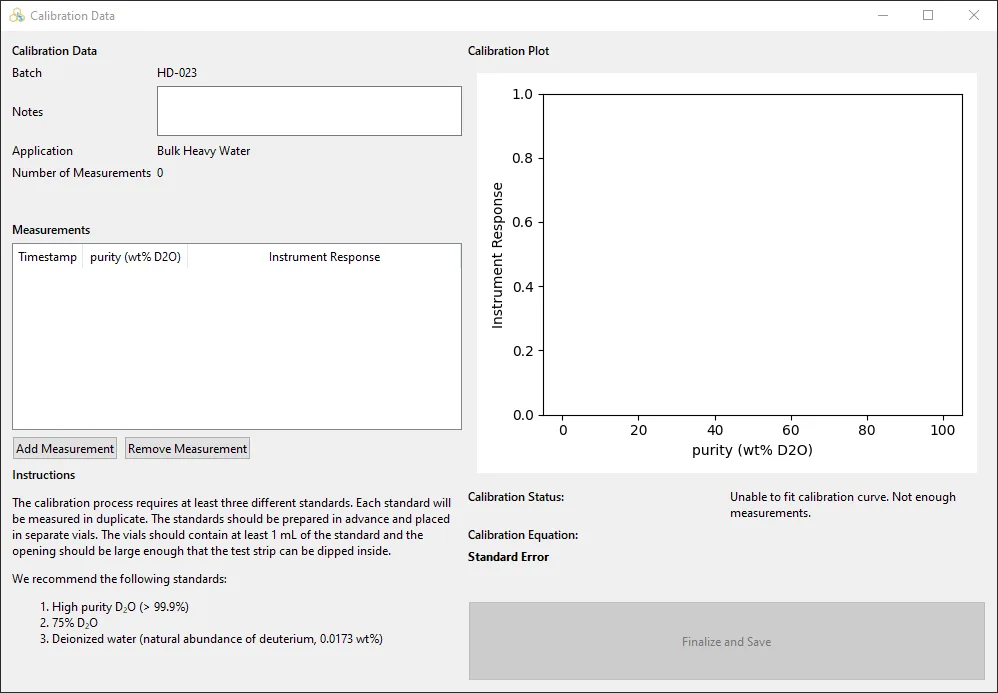
Task: Click the unable to fit calibration curve message
Action: [842, 505]
